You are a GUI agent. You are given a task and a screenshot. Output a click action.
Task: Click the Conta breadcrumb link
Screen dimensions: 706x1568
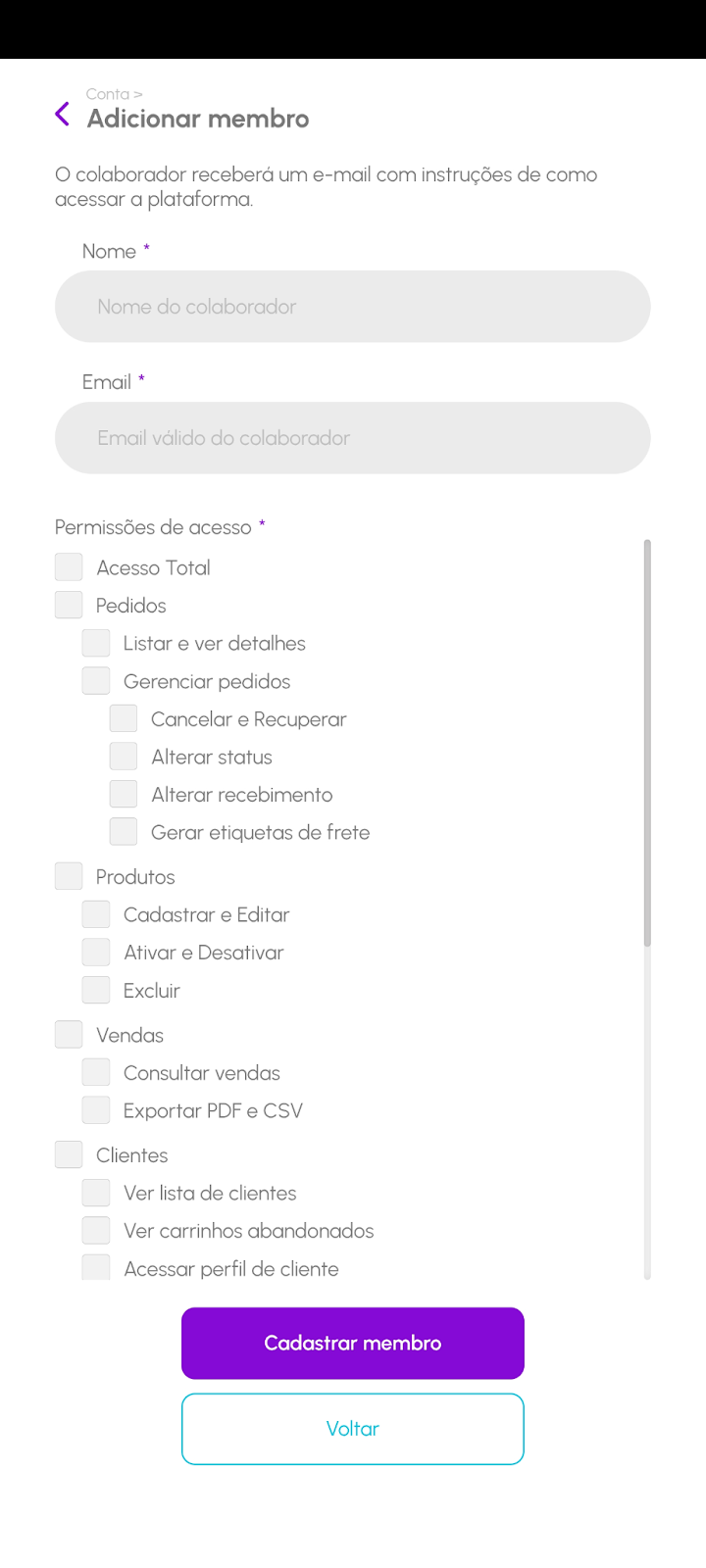[x=108, y=94]
